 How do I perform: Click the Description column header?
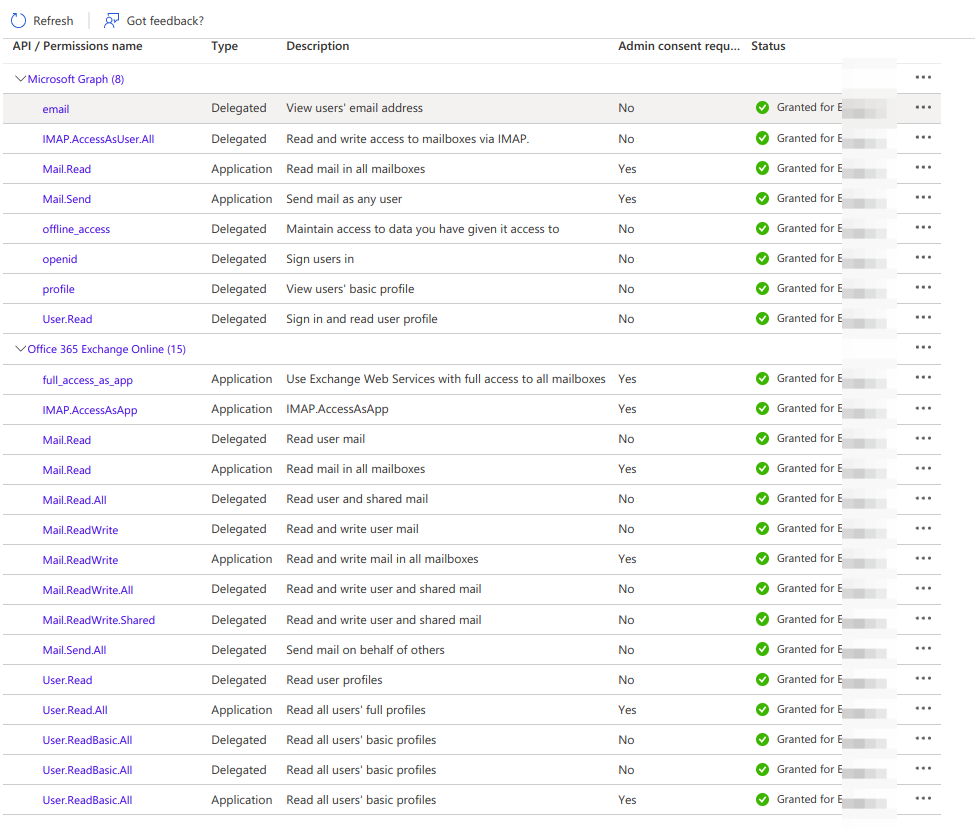(318, 46)
